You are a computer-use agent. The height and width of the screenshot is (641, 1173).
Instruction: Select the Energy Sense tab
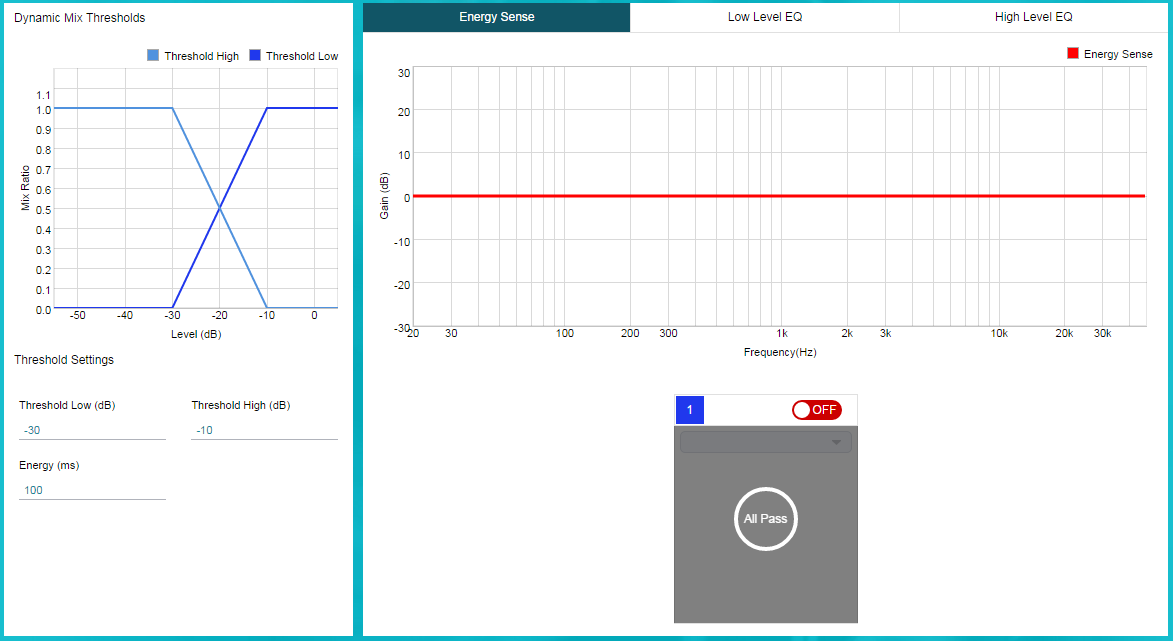pyautogui.click(x=496, y=17)
